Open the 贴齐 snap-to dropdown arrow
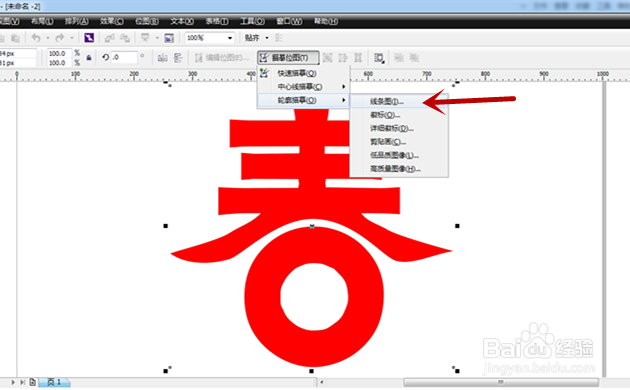Viewport: 630px width, 390px height. [x=267, y=38]
